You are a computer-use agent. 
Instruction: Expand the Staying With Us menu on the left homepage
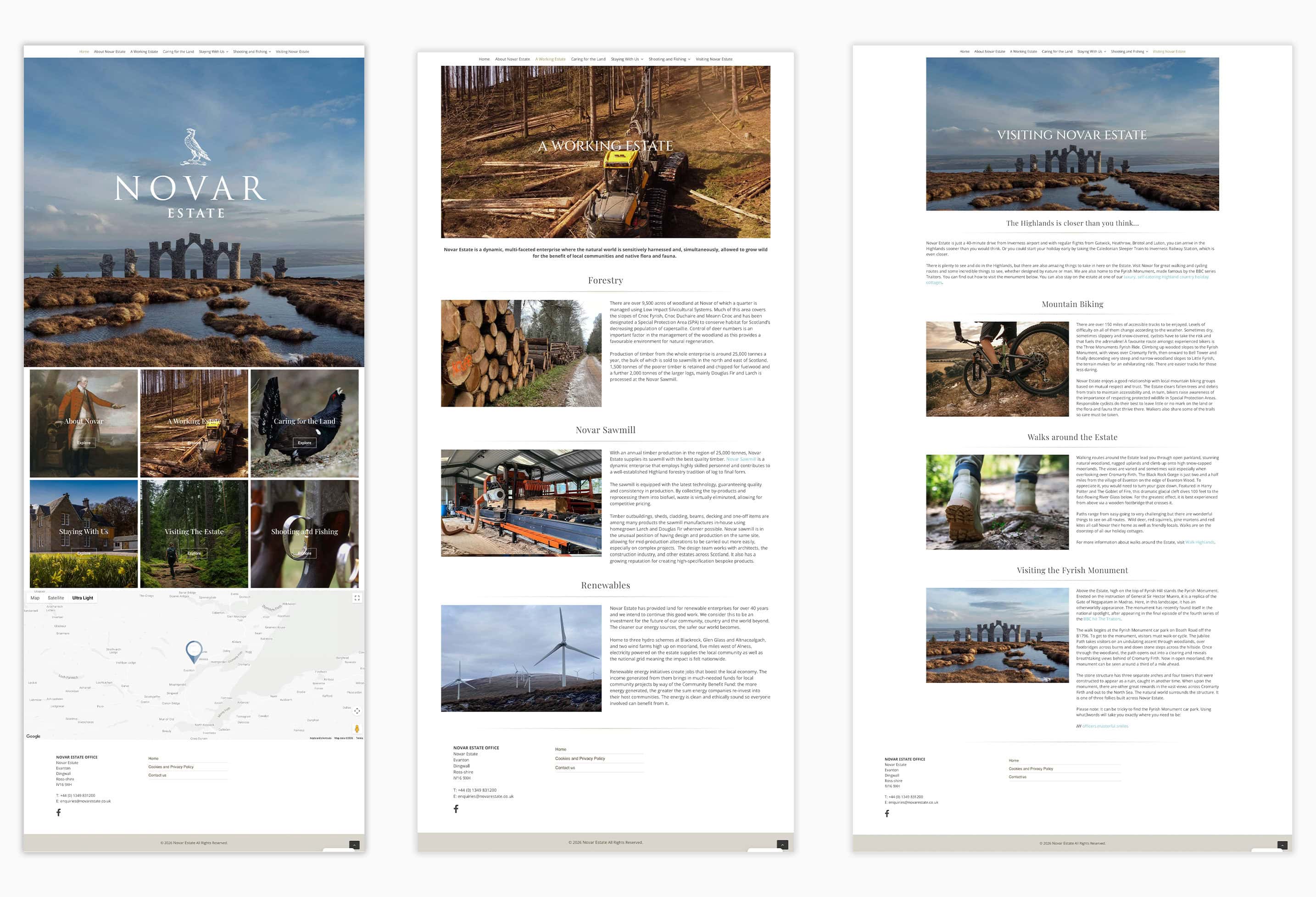pyautogui.click(x=213, y=51)
